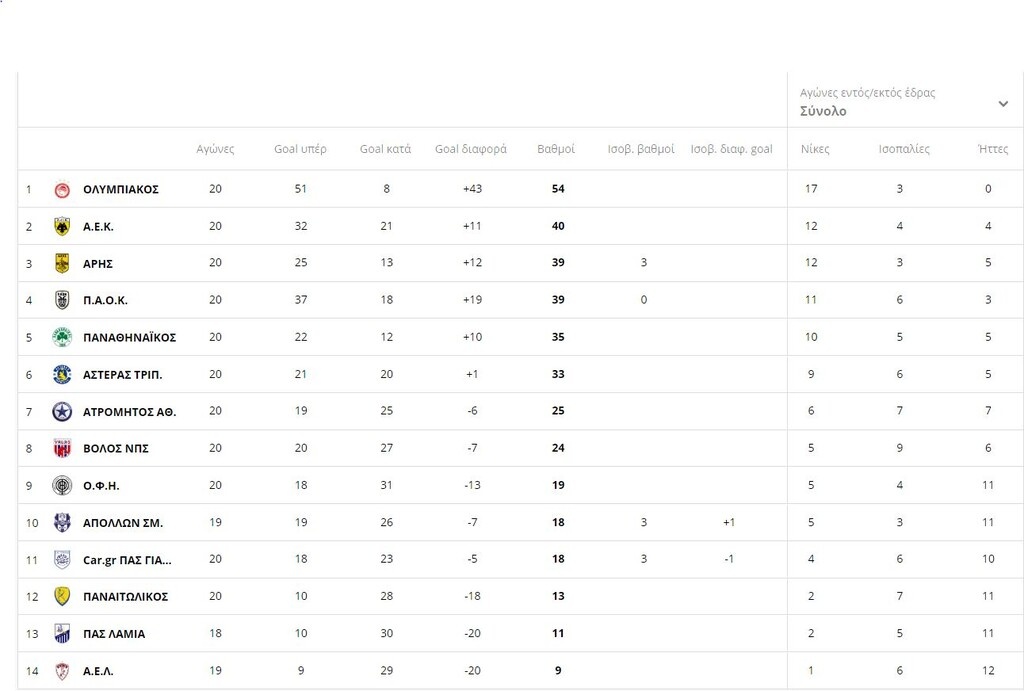Sort table by Goal διαφορά header
The image size is (1024, 691).
[x=471, y=149]
